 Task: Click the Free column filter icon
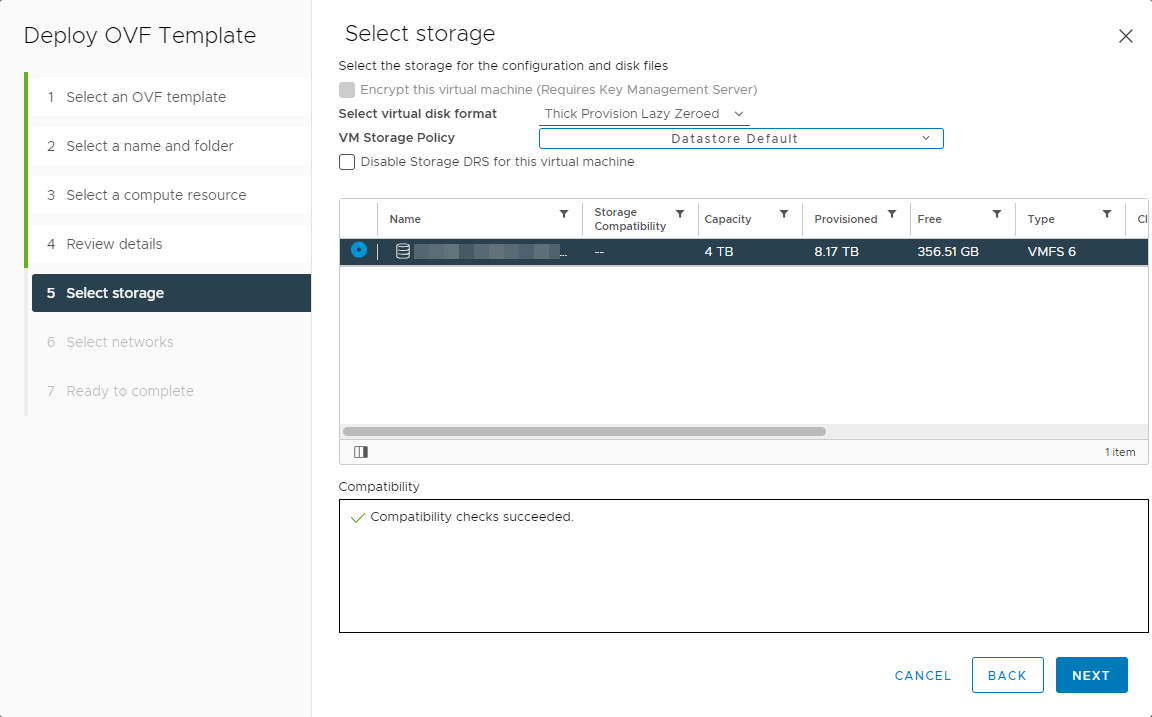[997, 214]
